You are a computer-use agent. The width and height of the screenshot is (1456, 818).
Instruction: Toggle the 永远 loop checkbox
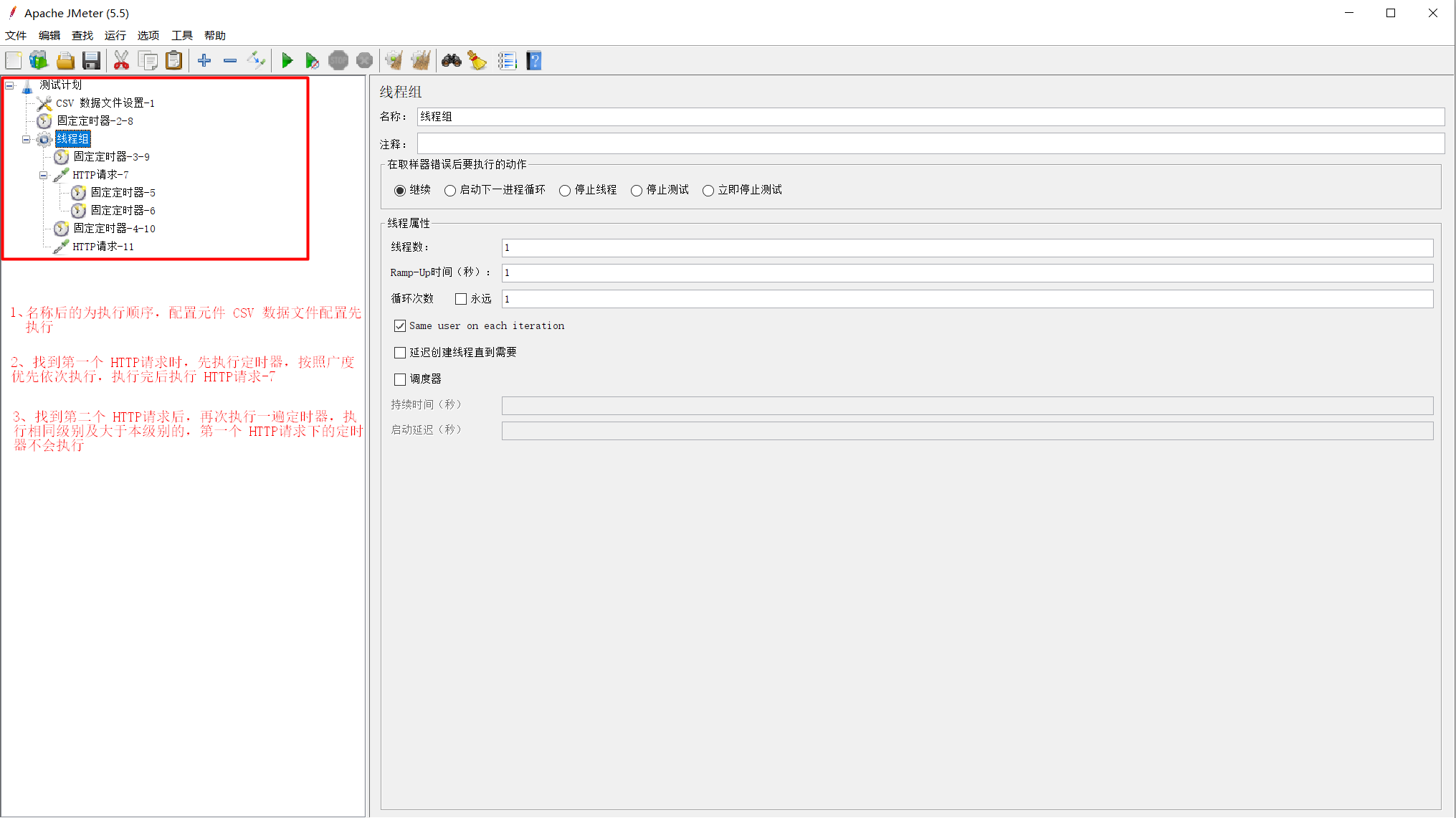tap(461, 299)
